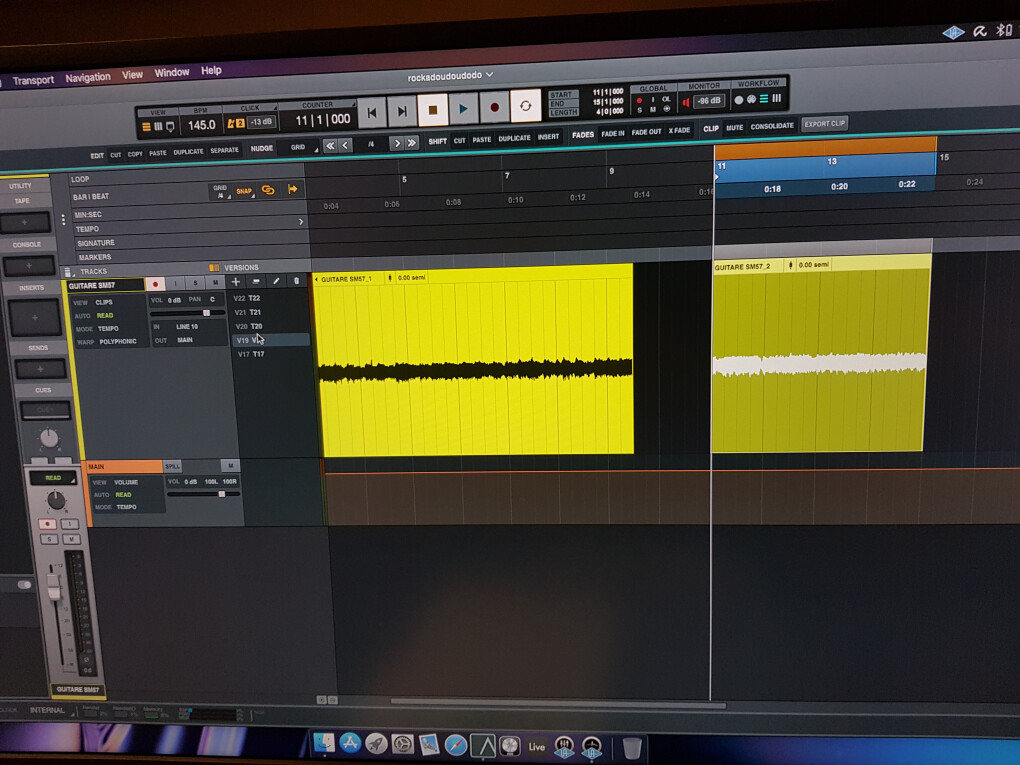Image resolution: width=1020 pixels, height=765 pixels.
Task: Open the Nudge GRID value dropdown
Action: [300, 148]
